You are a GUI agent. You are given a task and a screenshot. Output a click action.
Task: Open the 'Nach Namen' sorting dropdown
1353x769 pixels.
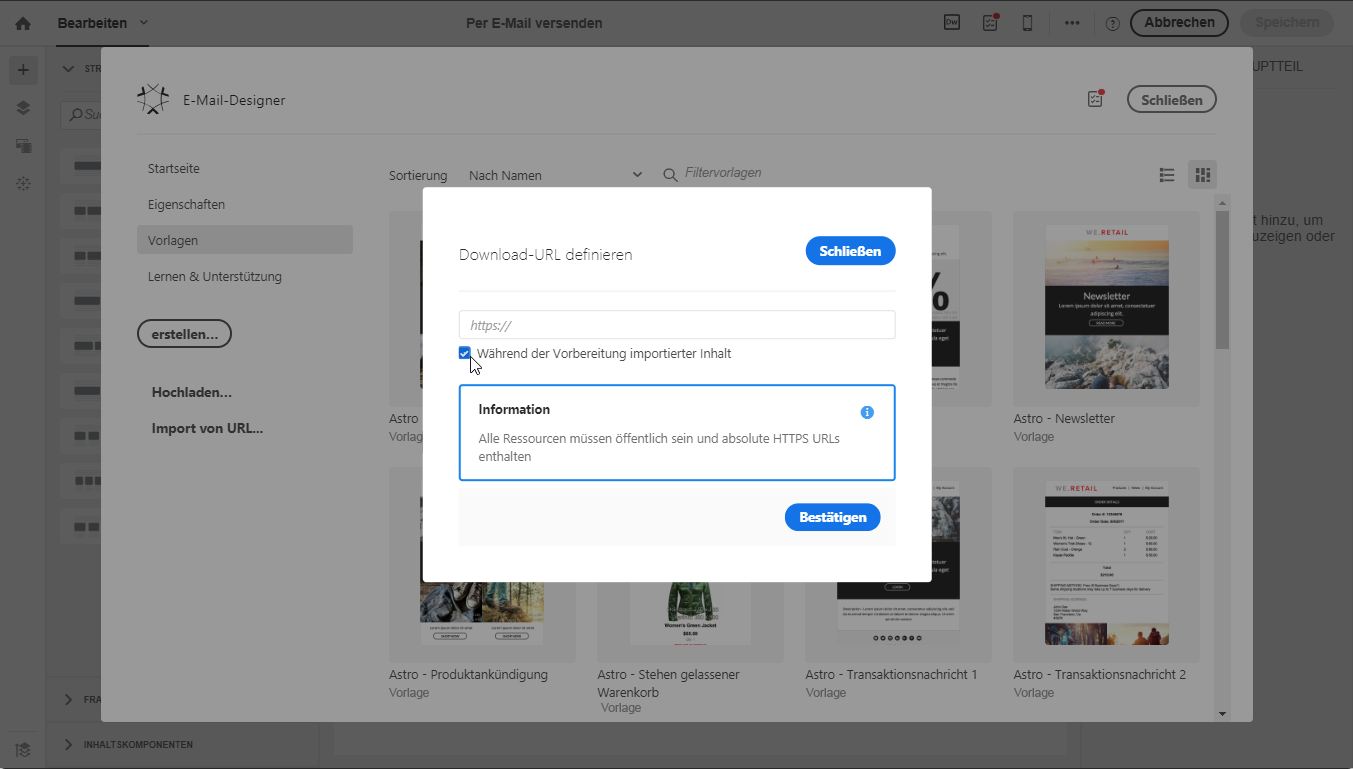[x=556, y=175]
